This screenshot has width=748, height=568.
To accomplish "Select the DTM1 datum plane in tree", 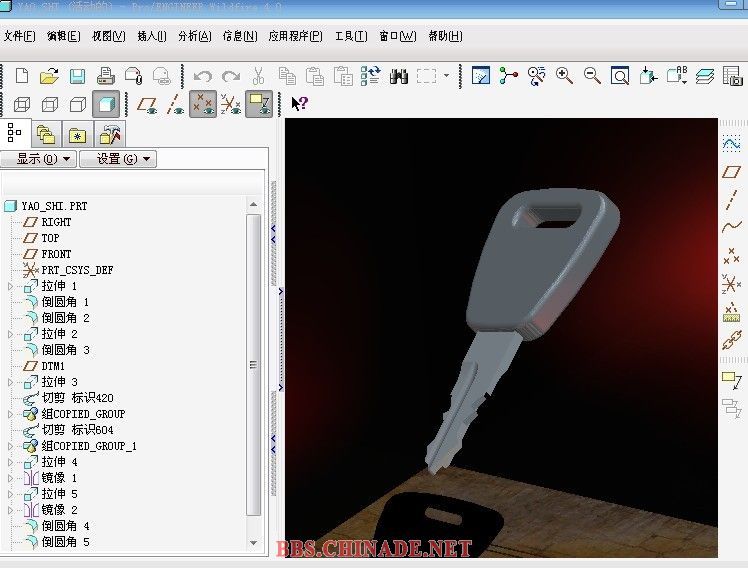I will tap(52, 366).
